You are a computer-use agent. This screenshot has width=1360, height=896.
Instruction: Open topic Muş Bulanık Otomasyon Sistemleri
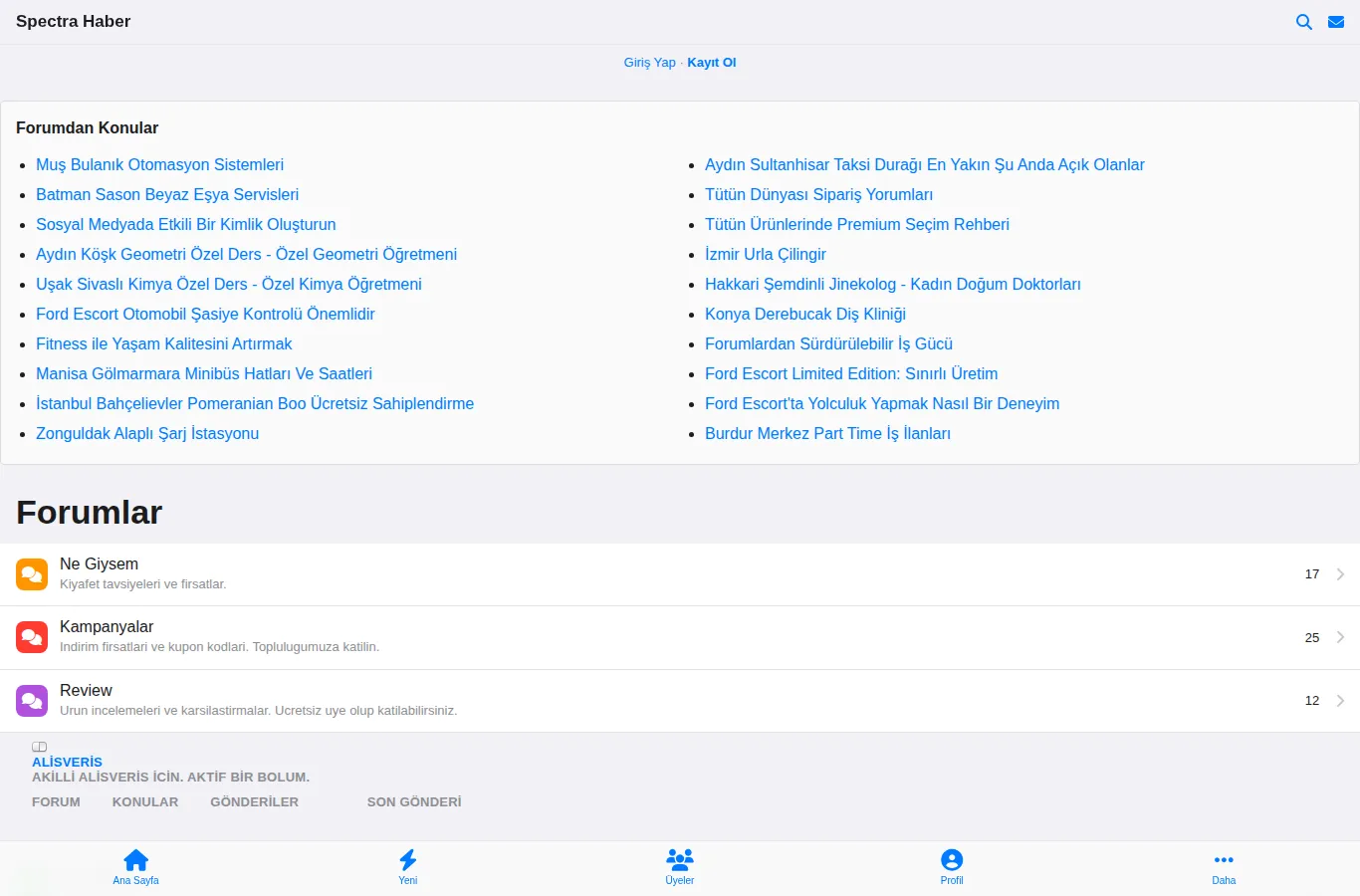(159, 164)
